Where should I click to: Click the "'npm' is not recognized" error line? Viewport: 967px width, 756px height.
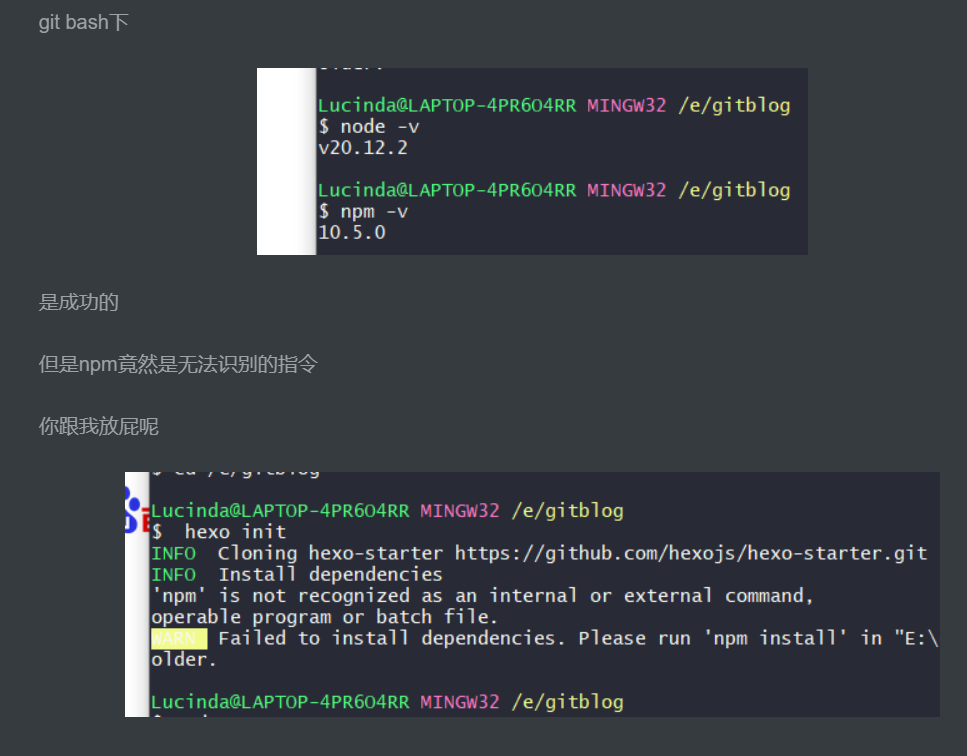click(x=482, y=596)
